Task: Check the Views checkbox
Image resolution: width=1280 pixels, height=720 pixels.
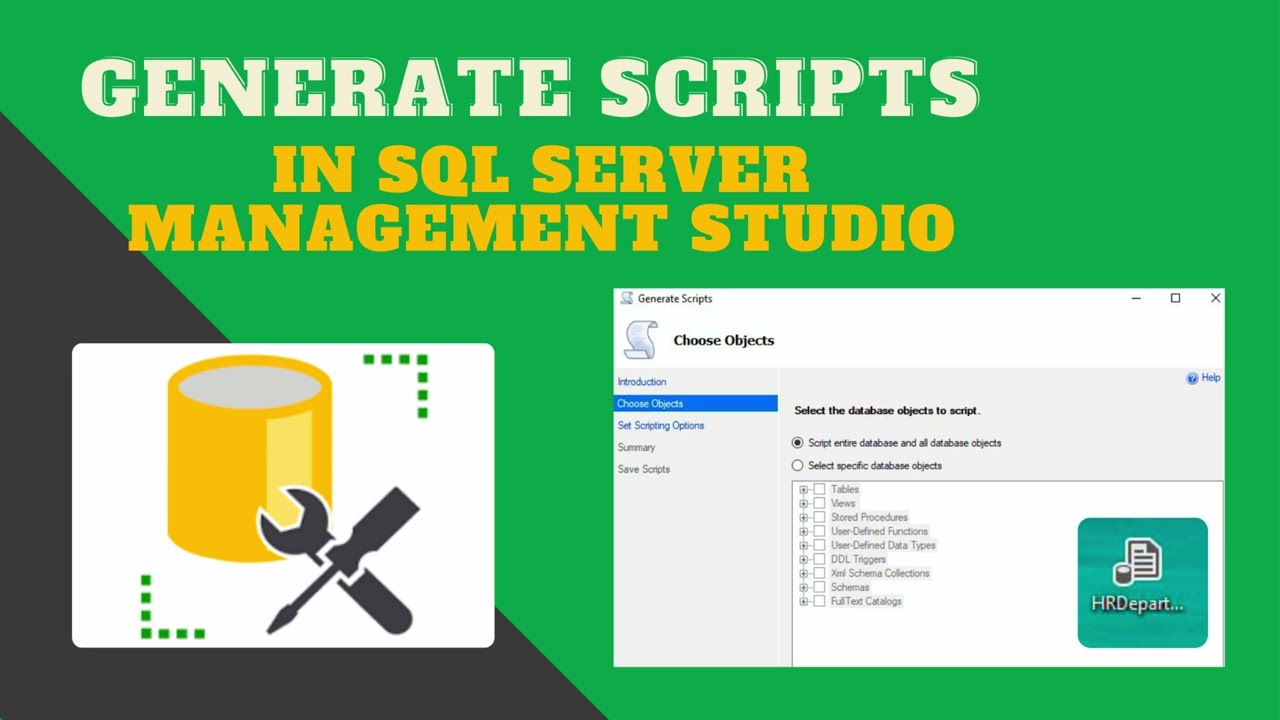Action: click(819, 504)
